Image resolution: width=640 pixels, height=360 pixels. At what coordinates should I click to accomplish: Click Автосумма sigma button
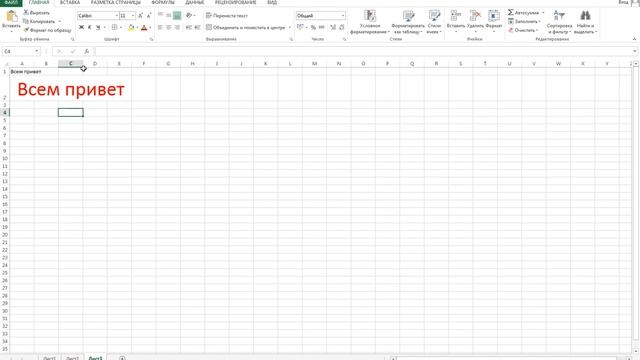pos(523,13)
